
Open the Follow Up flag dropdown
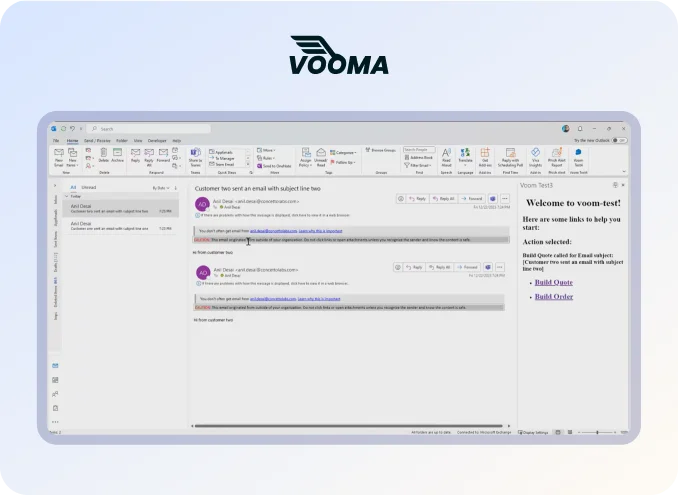343,162
